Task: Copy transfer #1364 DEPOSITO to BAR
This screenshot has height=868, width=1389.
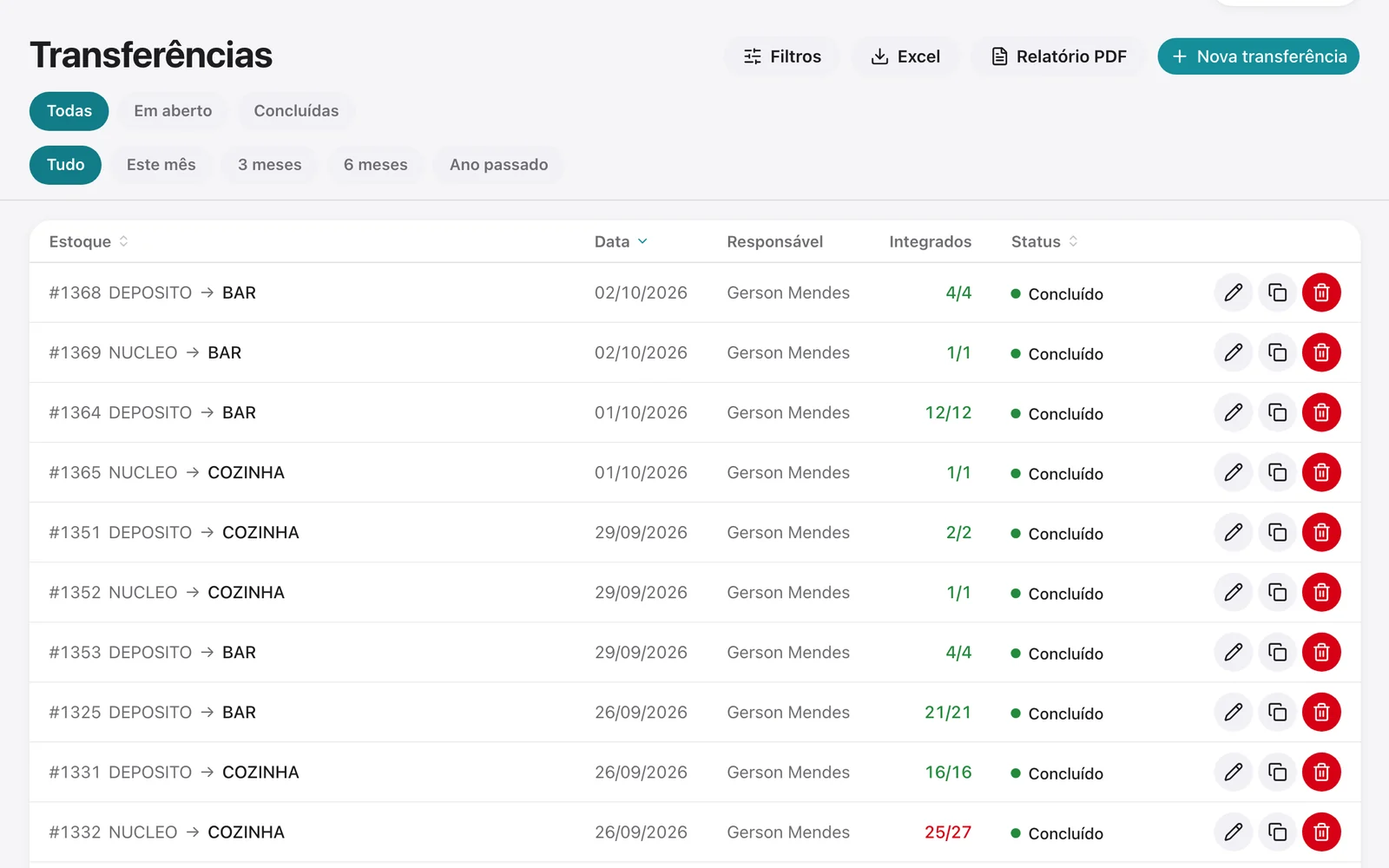Action: (x=1277, y=412)
